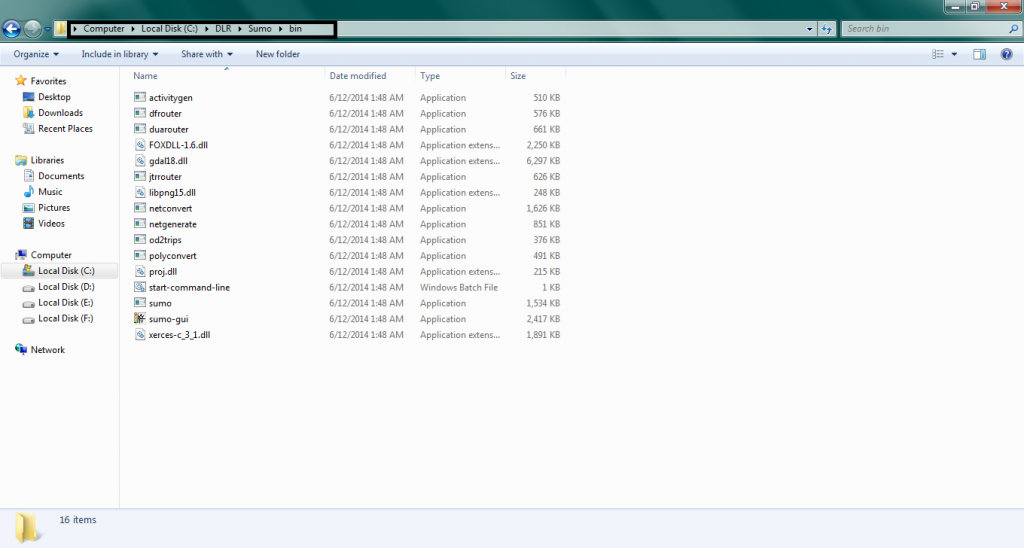Click the sumo-gui application icon
Screen dimensions: 1024x548
click(x=140, y=319)
